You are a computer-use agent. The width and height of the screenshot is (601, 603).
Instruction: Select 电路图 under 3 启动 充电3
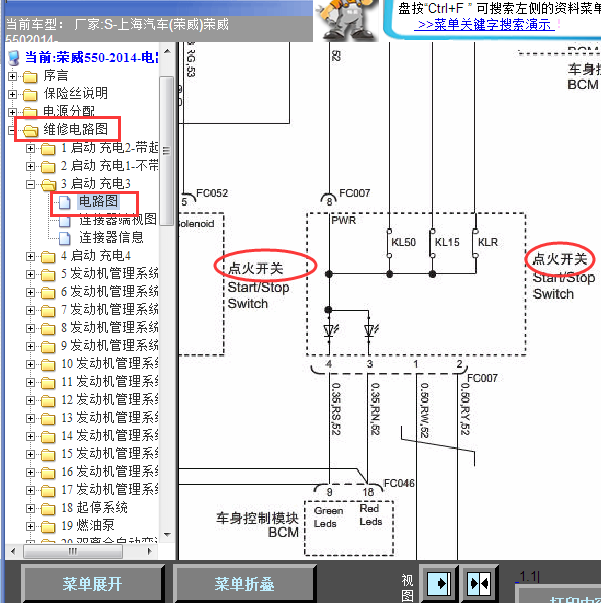coord(98,202)
